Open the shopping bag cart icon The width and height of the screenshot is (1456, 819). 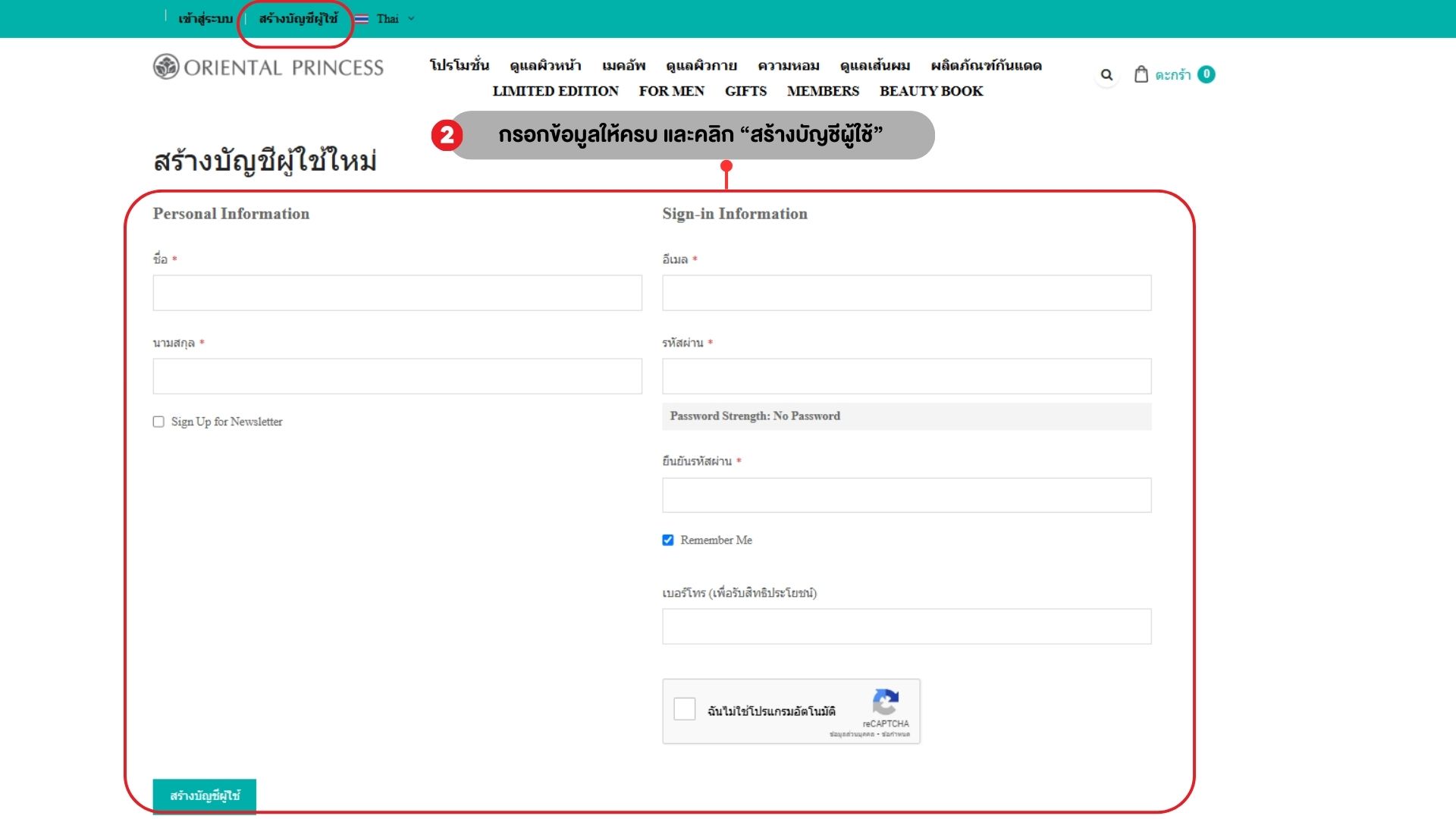tap(1141, 74)
